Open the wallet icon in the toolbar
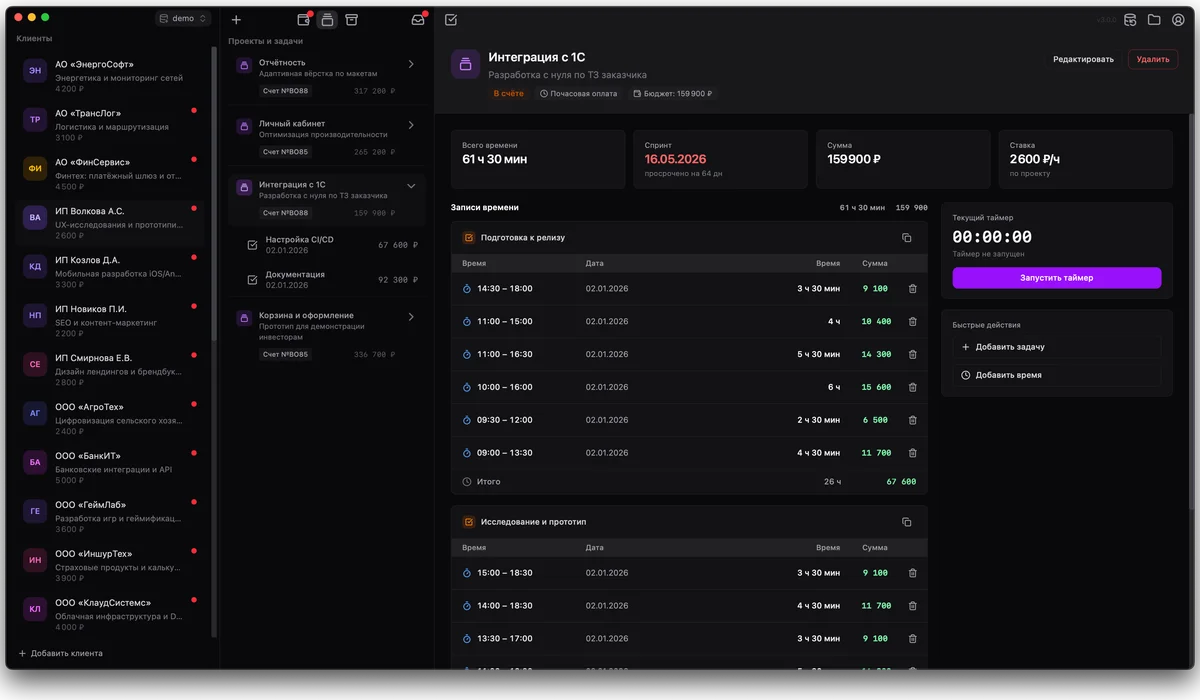 (x=304, y=19)
